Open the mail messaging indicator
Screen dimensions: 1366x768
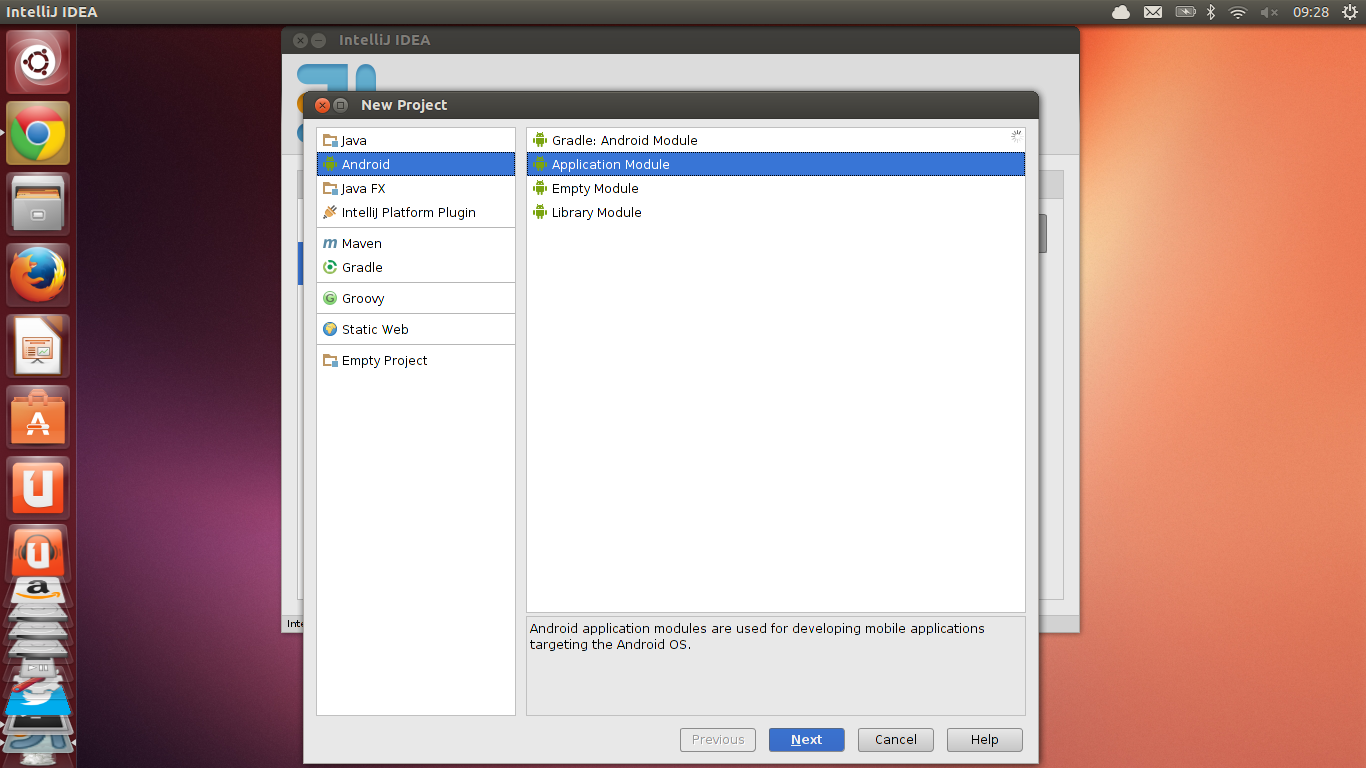[1153, 12]
